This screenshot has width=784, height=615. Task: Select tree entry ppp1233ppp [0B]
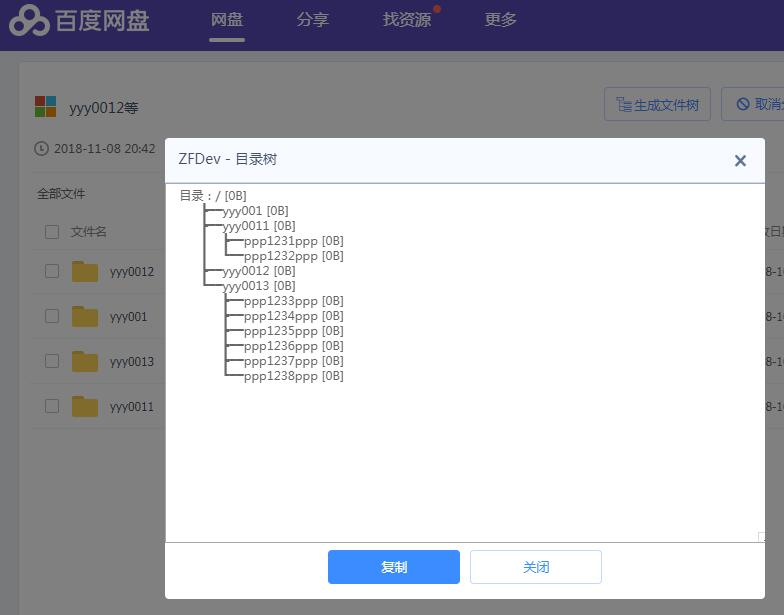pos(294,301)
